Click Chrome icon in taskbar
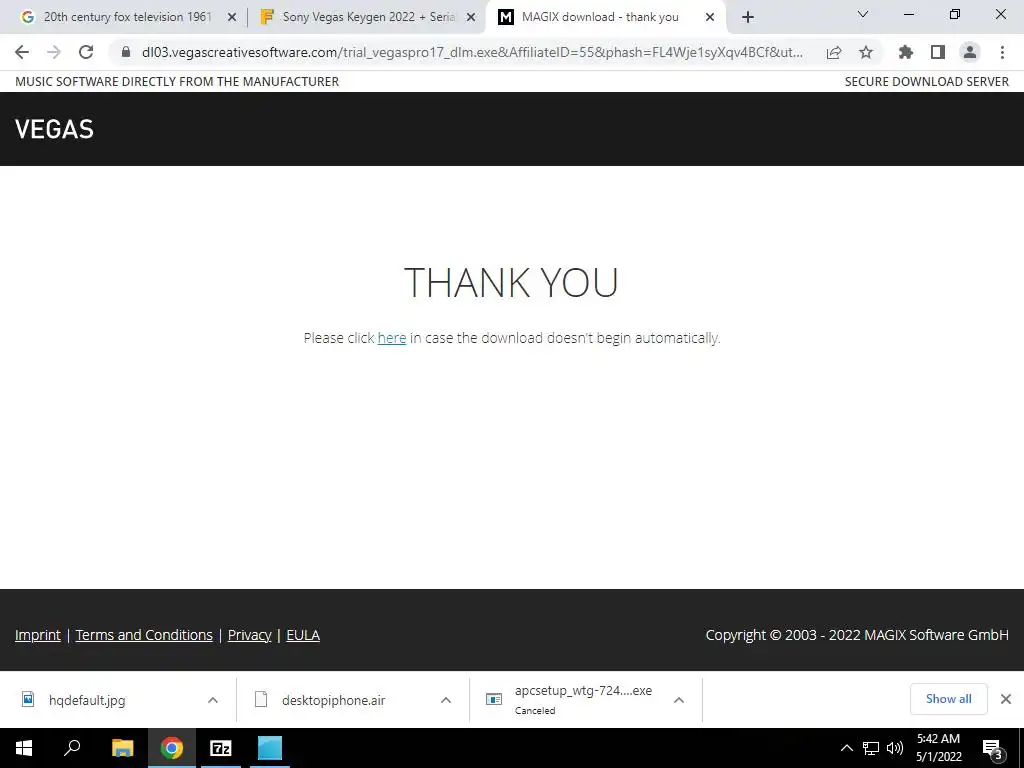Viewport: 1024px width, 768px height. coord(172,748)
